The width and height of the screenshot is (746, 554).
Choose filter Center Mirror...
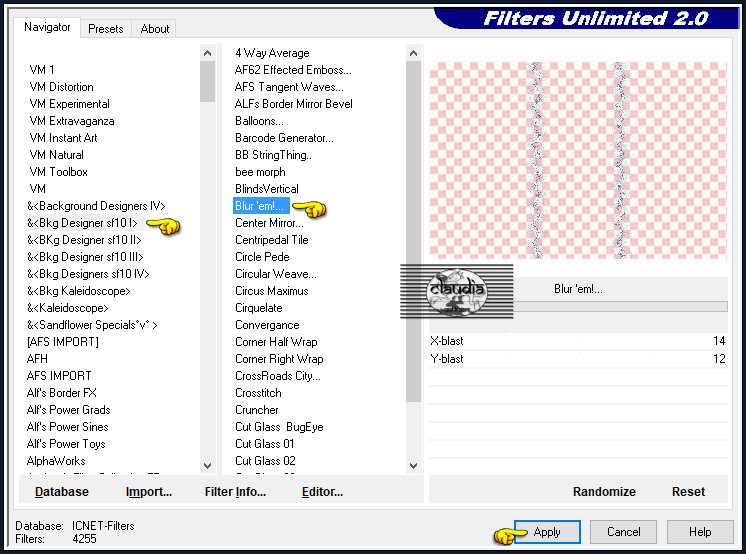tap(269, 223)
